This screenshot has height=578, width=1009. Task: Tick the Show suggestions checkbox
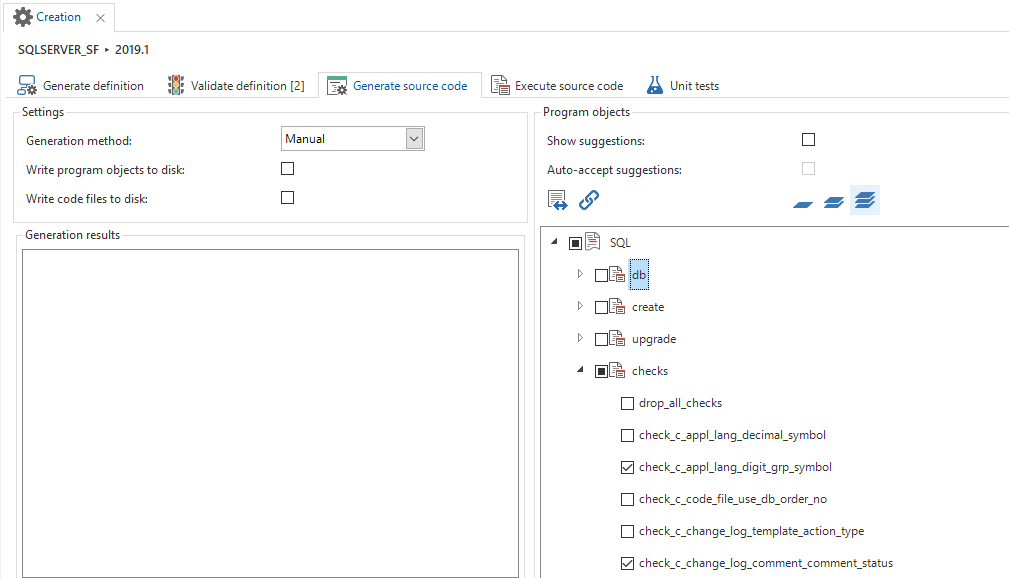coord(808,140)
